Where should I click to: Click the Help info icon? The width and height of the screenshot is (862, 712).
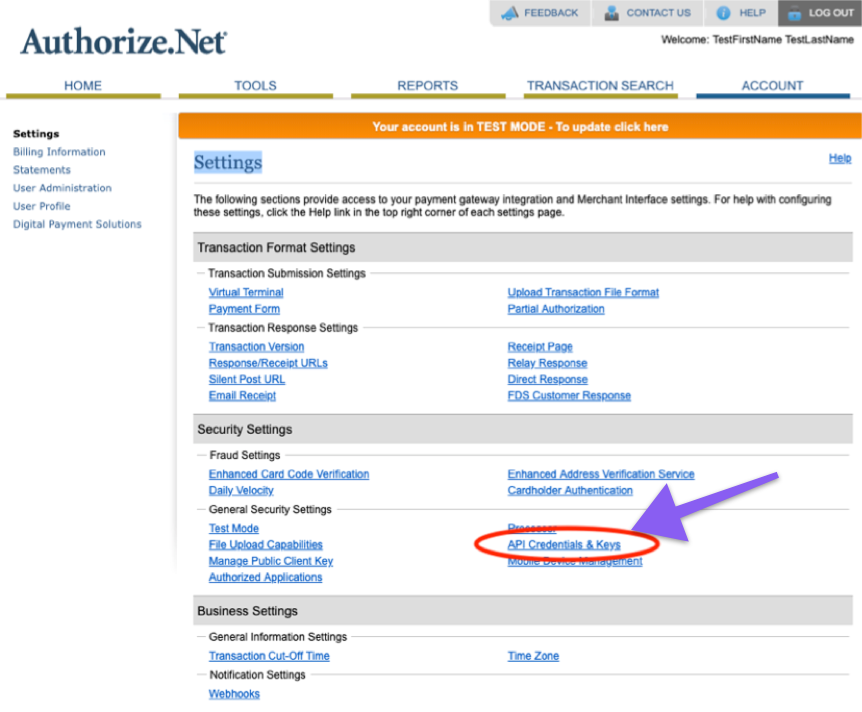(723, 13)
